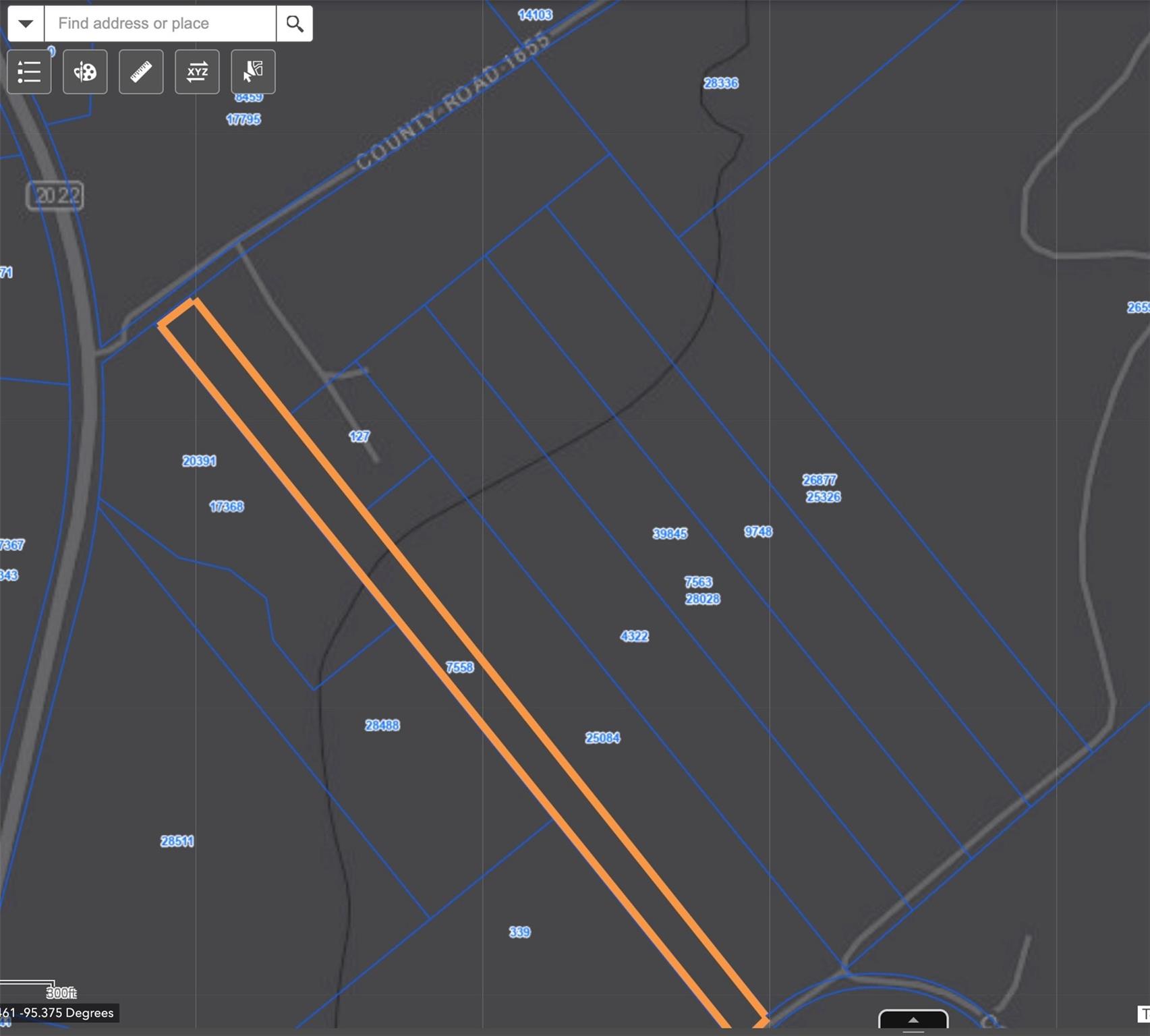Click the orange highlighted parcel 7558 label
Viewport: 1150px width, 1036px height.
[x=460, y=667]
